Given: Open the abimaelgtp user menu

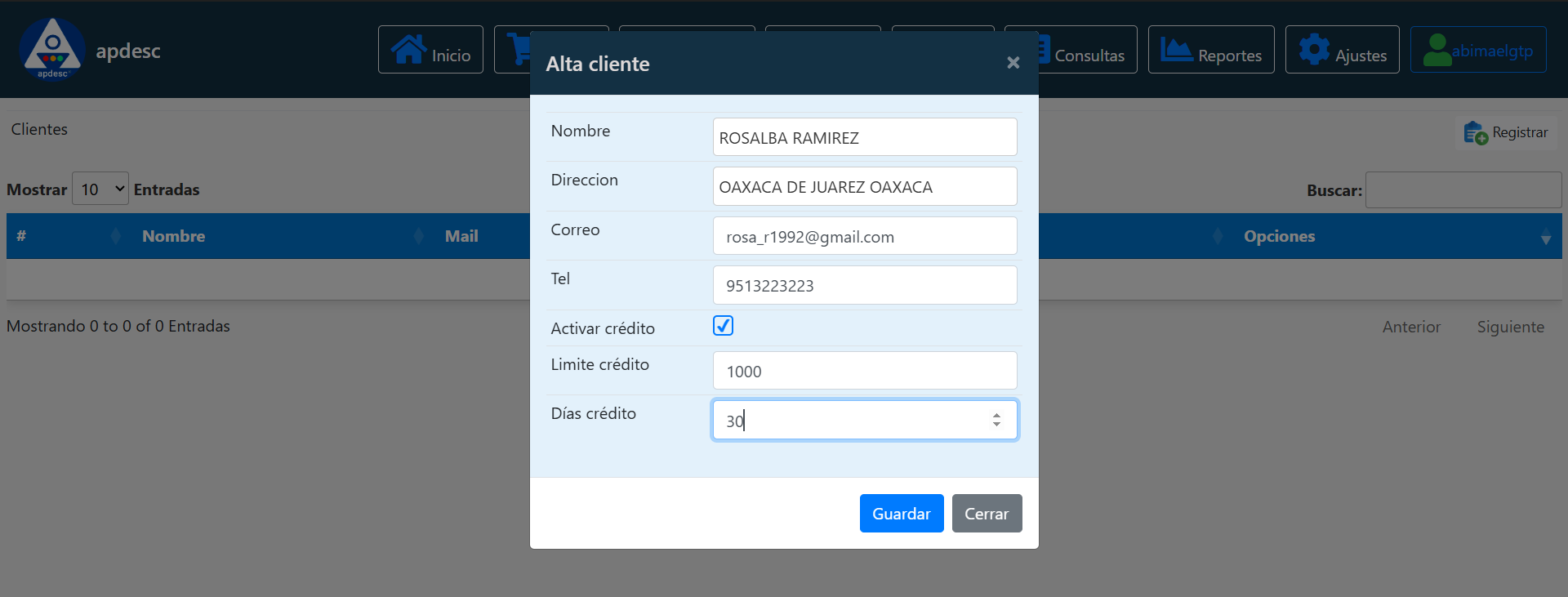Looking at the screenshot, I should point(1478,50).
